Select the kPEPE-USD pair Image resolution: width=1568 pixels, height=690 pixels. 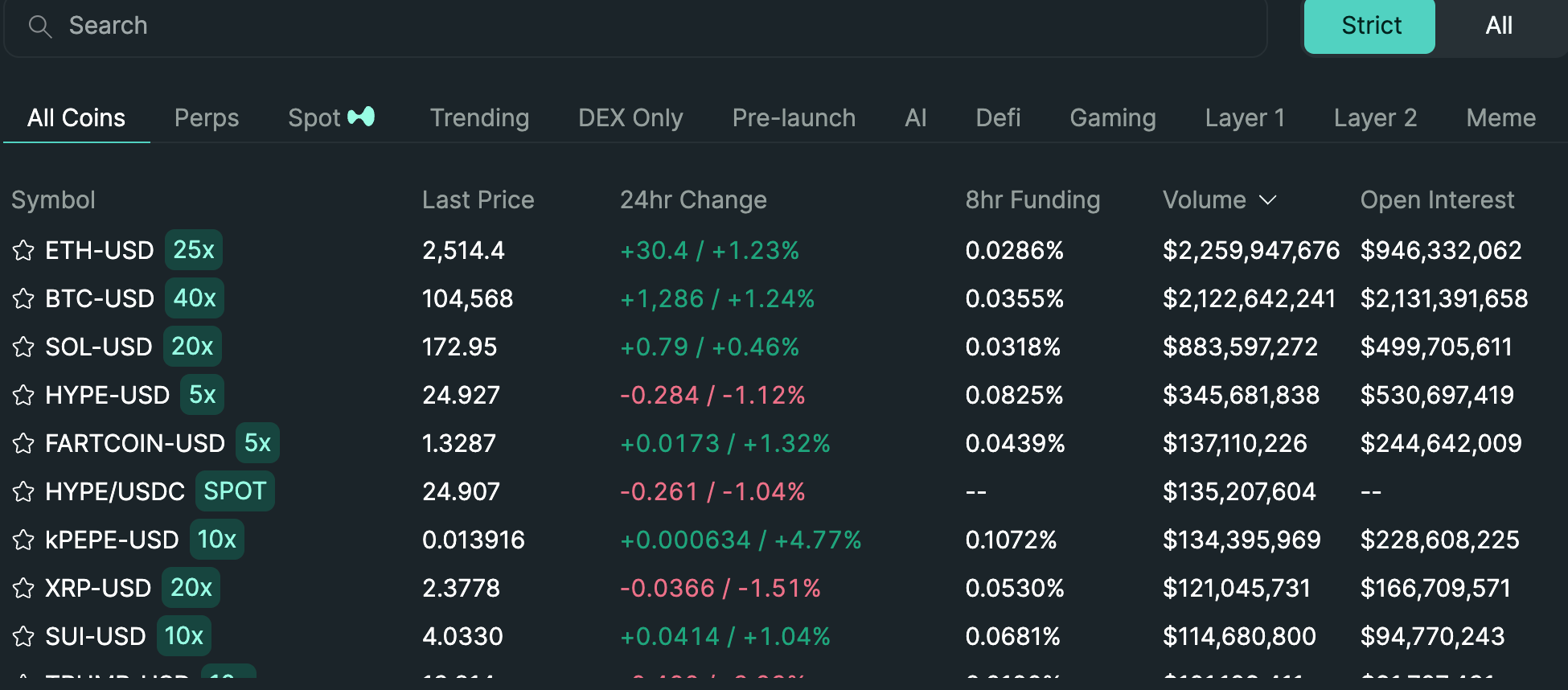coord(112,540)
